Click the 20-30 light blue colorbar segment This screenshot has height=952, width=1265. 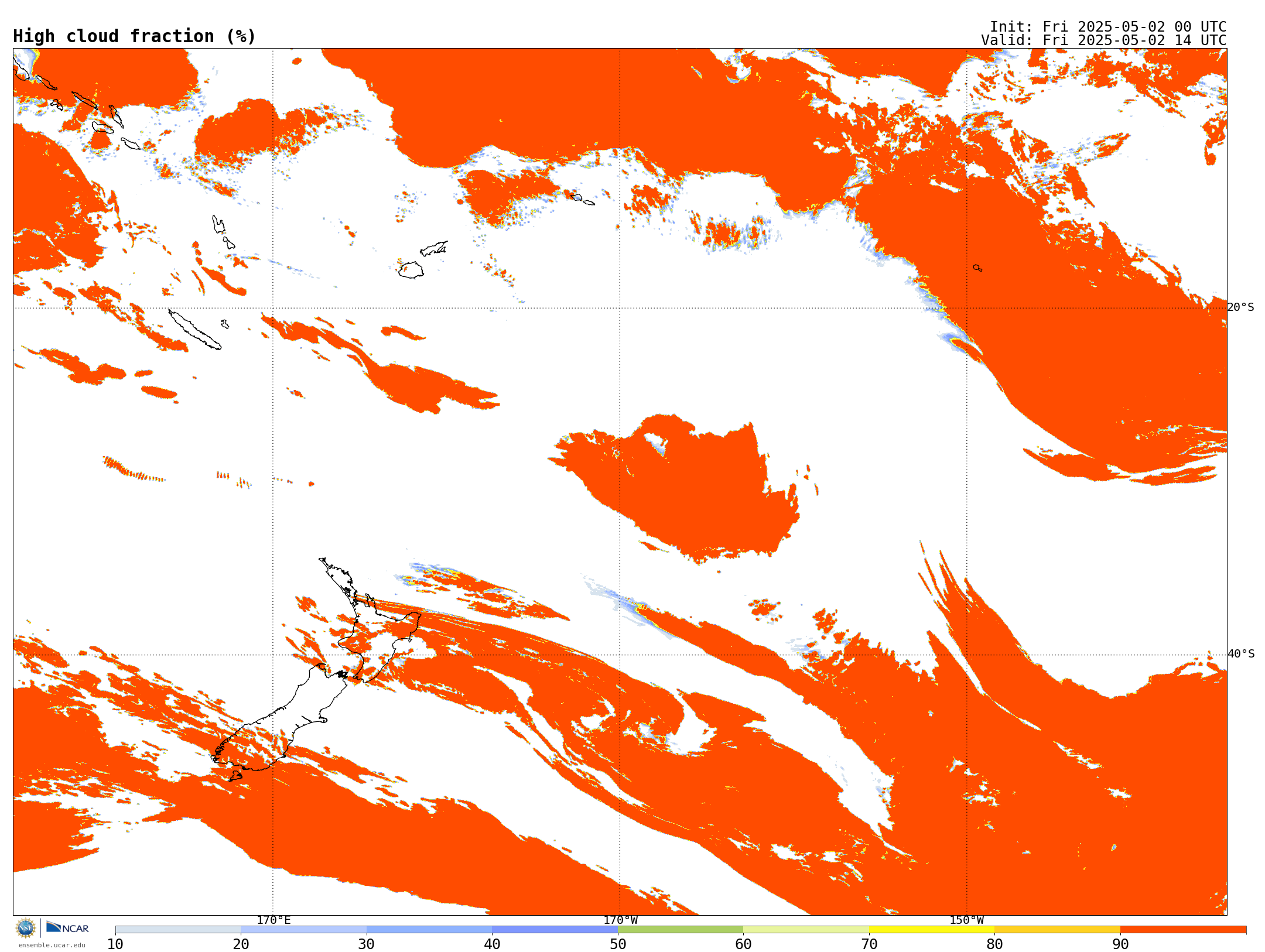(304, 930)
